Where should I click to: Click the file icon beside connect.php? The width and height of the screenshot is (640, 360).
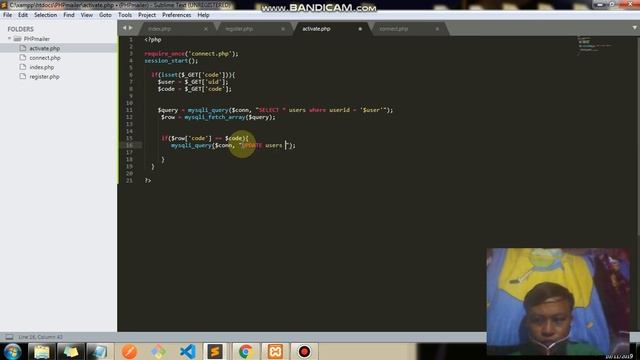click(x=23, y=58)
